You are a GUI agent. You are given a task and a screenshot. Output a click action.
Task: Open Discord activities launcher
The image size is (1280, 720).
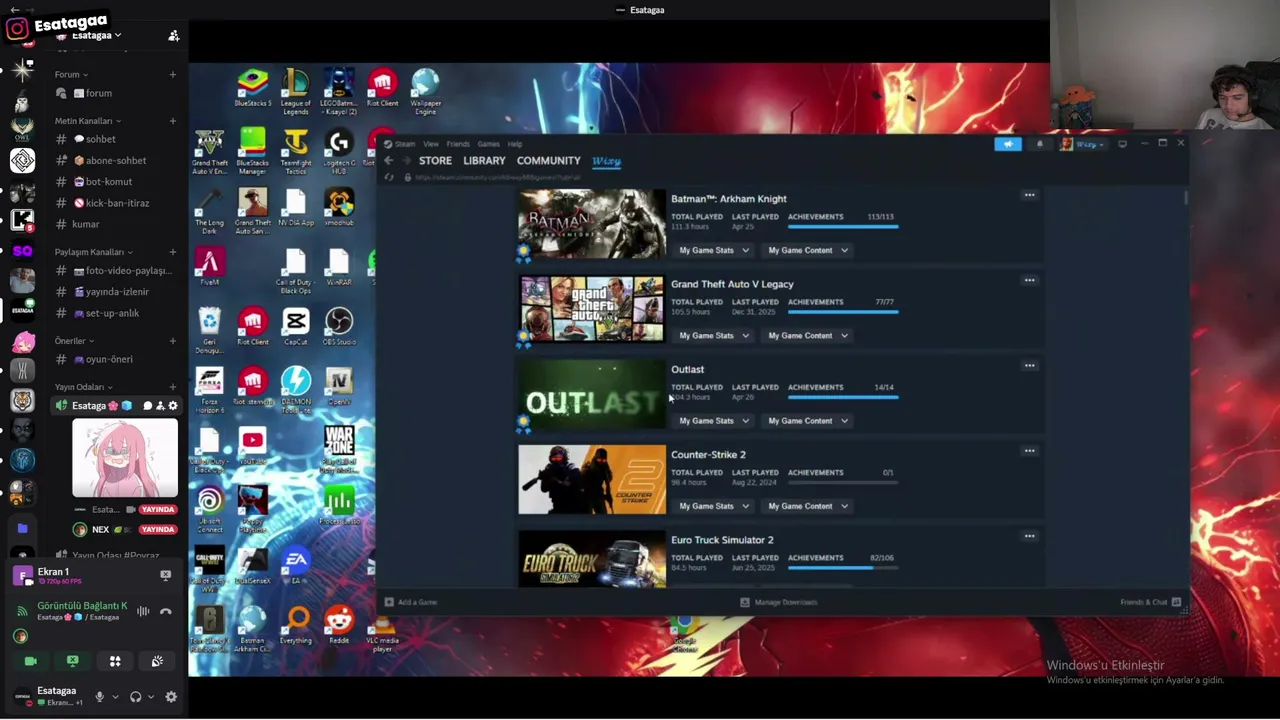click(x=115, y=661)
